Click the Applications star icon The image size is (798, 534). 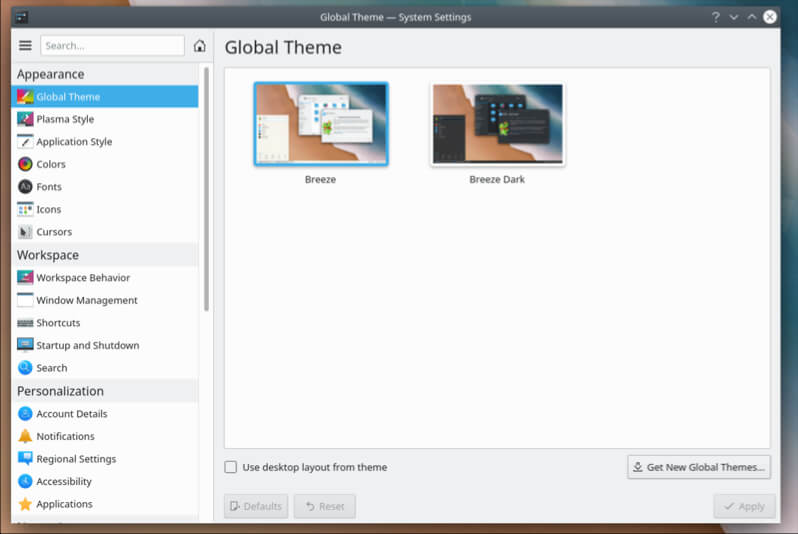coord(25,504)
